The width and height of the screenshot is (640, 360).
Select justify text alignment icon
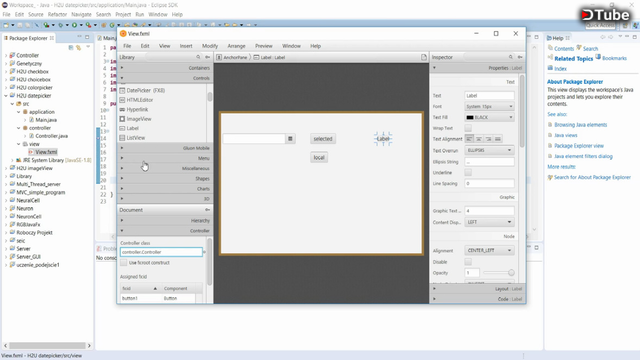pyautogui.click(x=498, y=139)
